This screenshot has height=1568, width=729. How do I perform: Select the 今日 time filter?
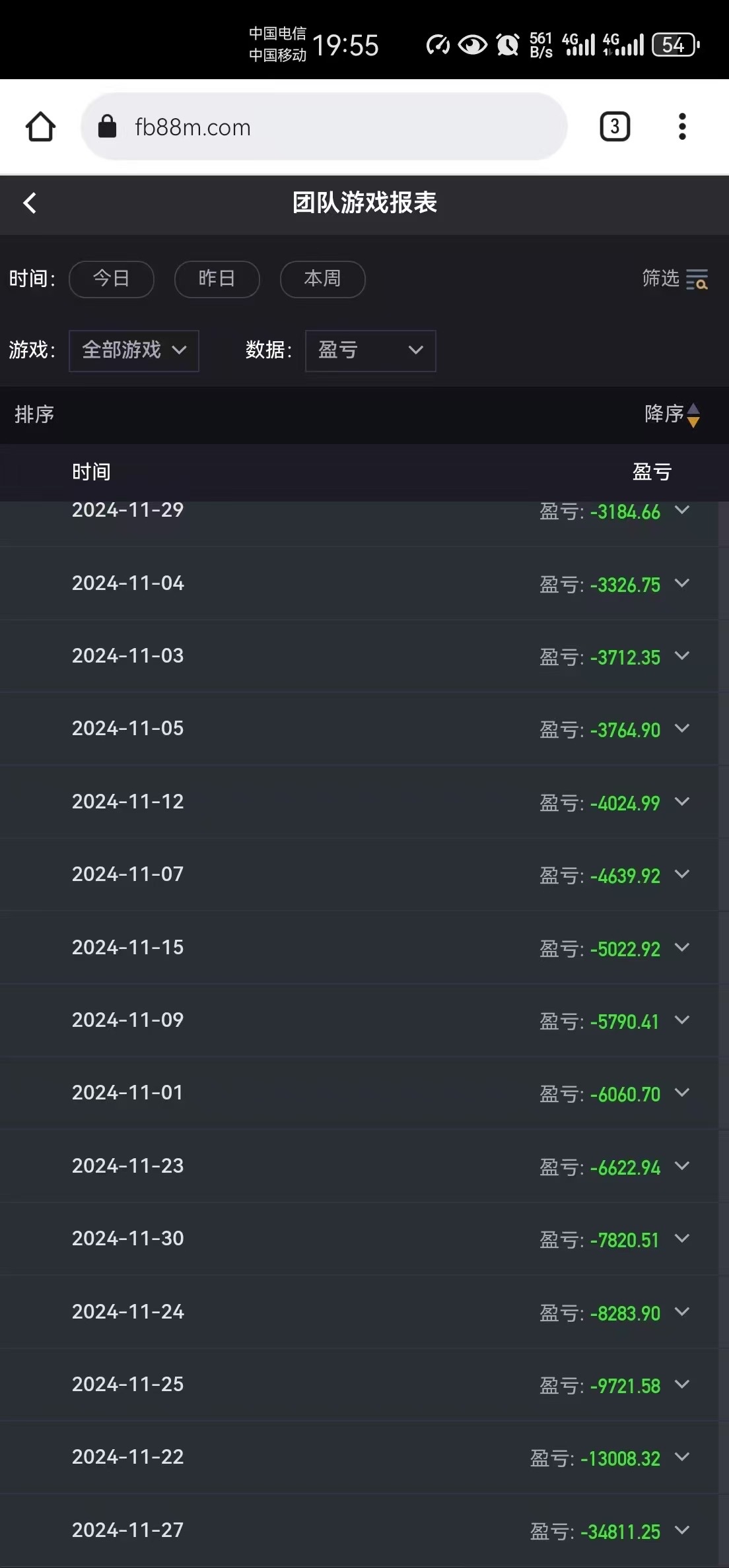[111, 279]
